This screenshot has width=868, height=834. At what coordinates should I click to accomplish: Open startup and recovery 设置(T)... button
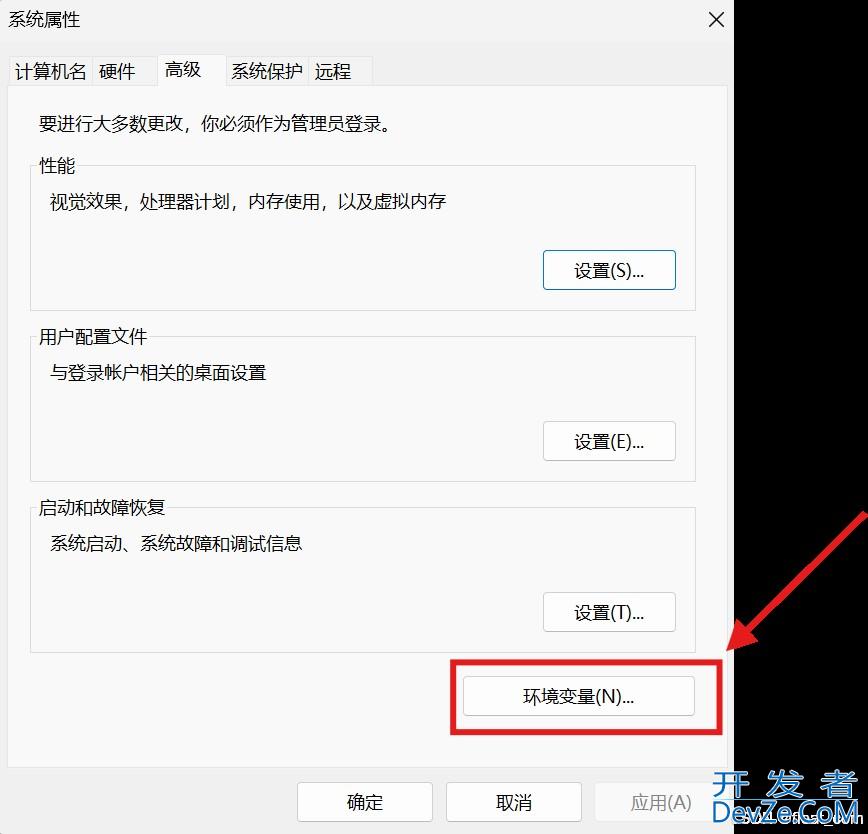pyautogui.click(x=609, y=612)
